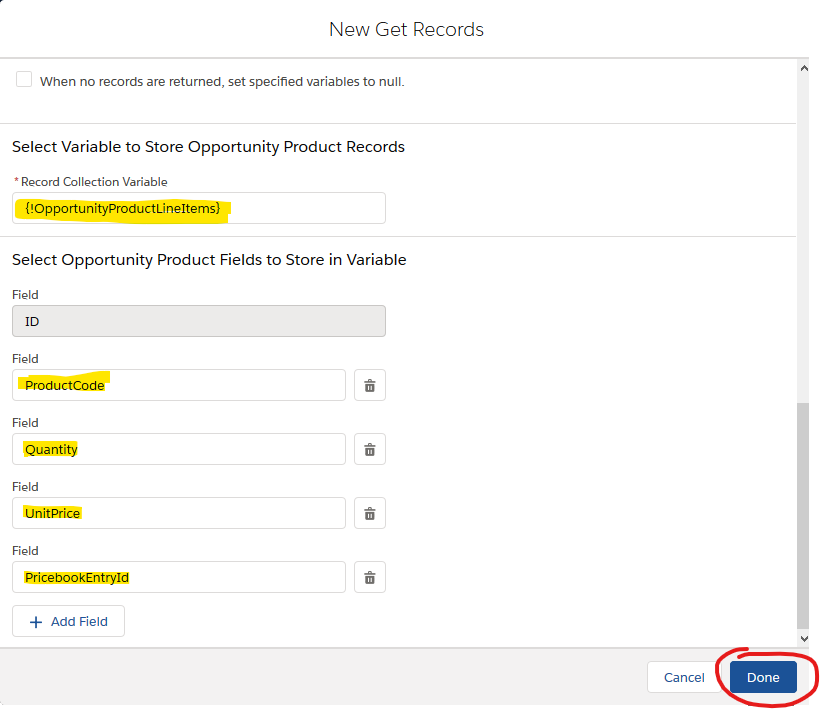Open the Quantity field picker

coord(179,449)
